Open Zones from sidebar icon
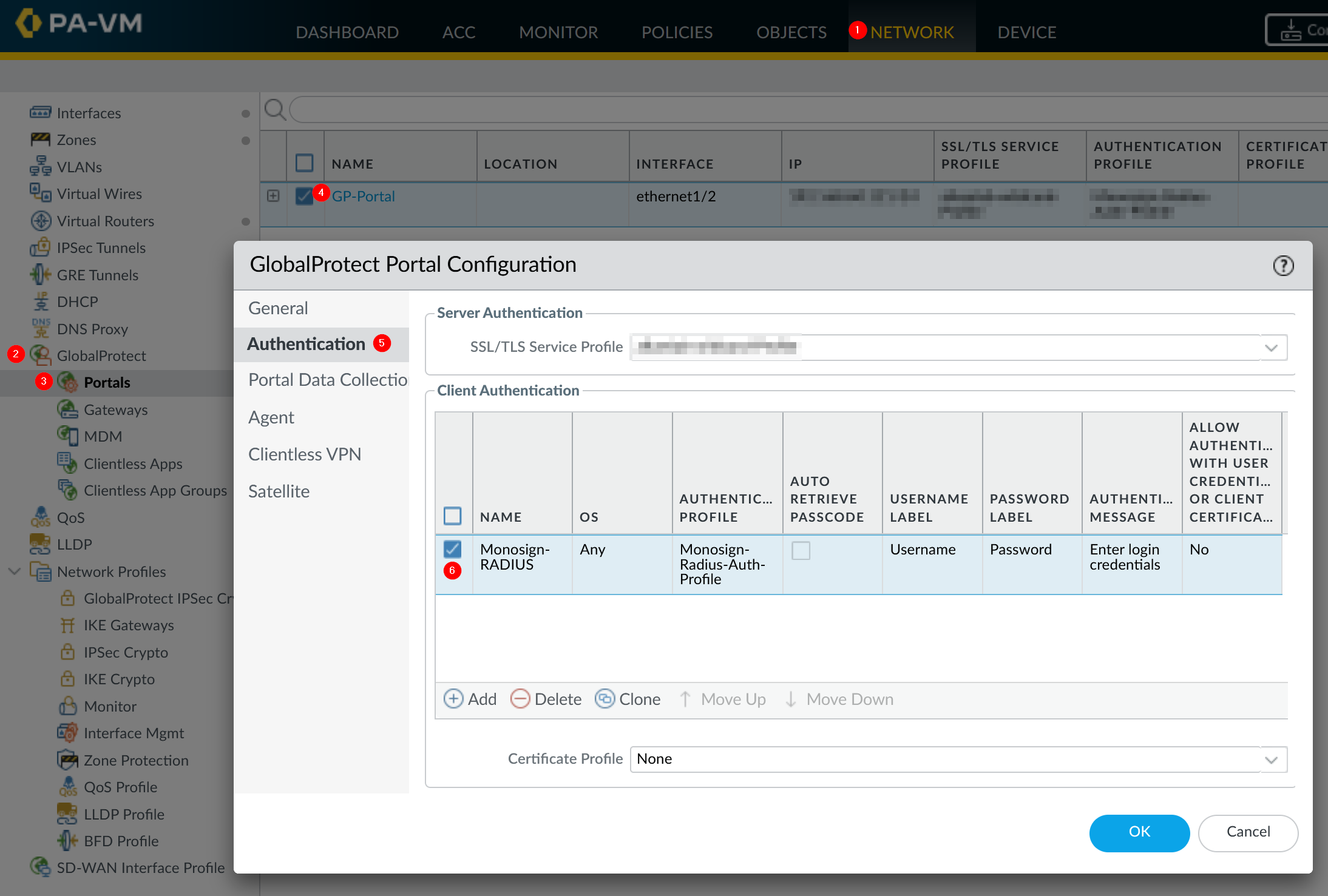The height and width of the screenshot is (896, 1328). 40,140
